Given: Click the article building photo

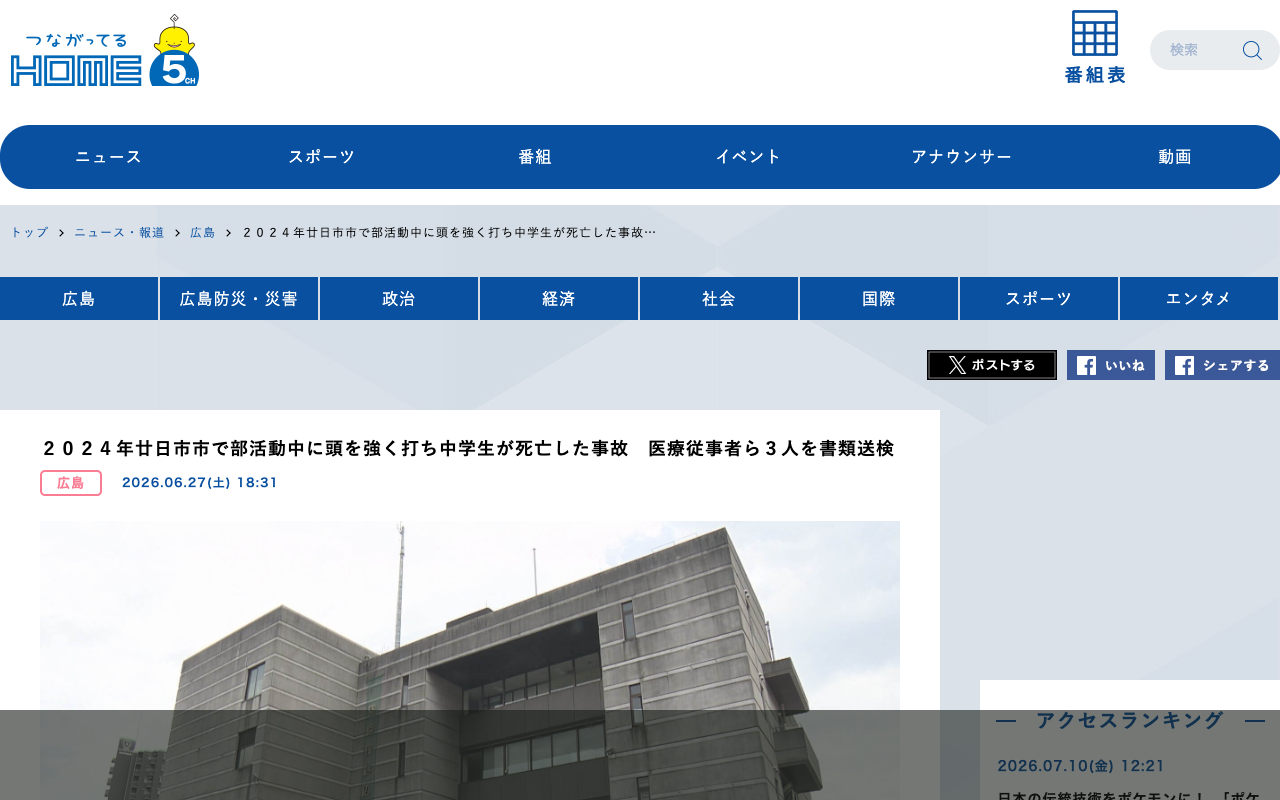Looking at the screenshot, I should pos(470,660).
